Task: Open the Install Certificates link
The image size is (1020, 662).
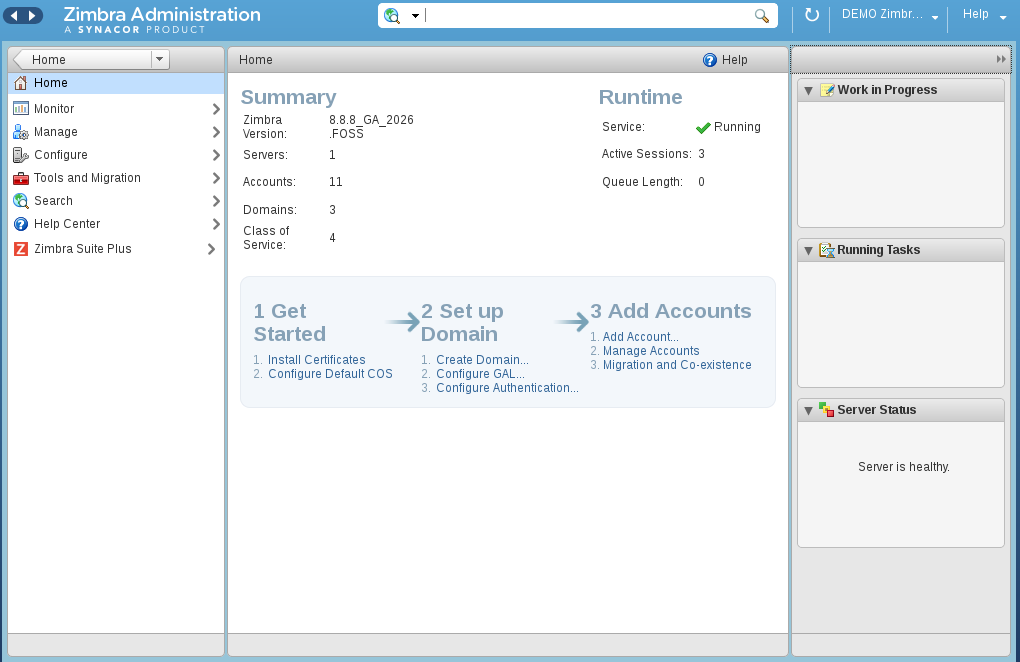Action: (317, 360)
